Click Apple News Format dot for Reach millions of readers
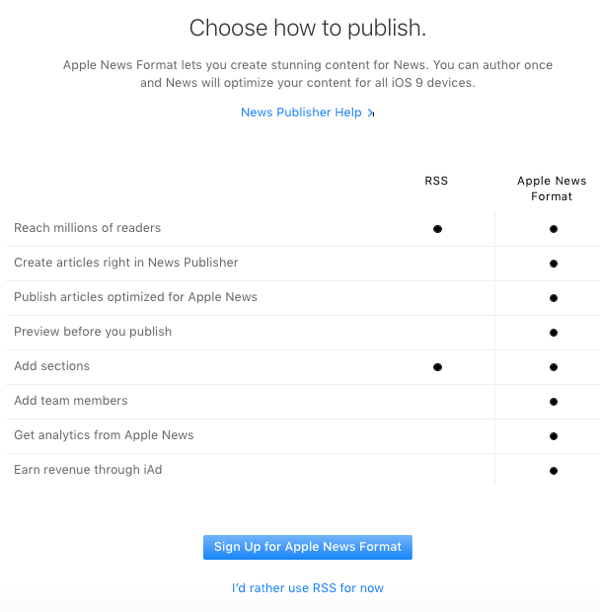The height and width of the screenshot is (612, 600). point(553,229)
